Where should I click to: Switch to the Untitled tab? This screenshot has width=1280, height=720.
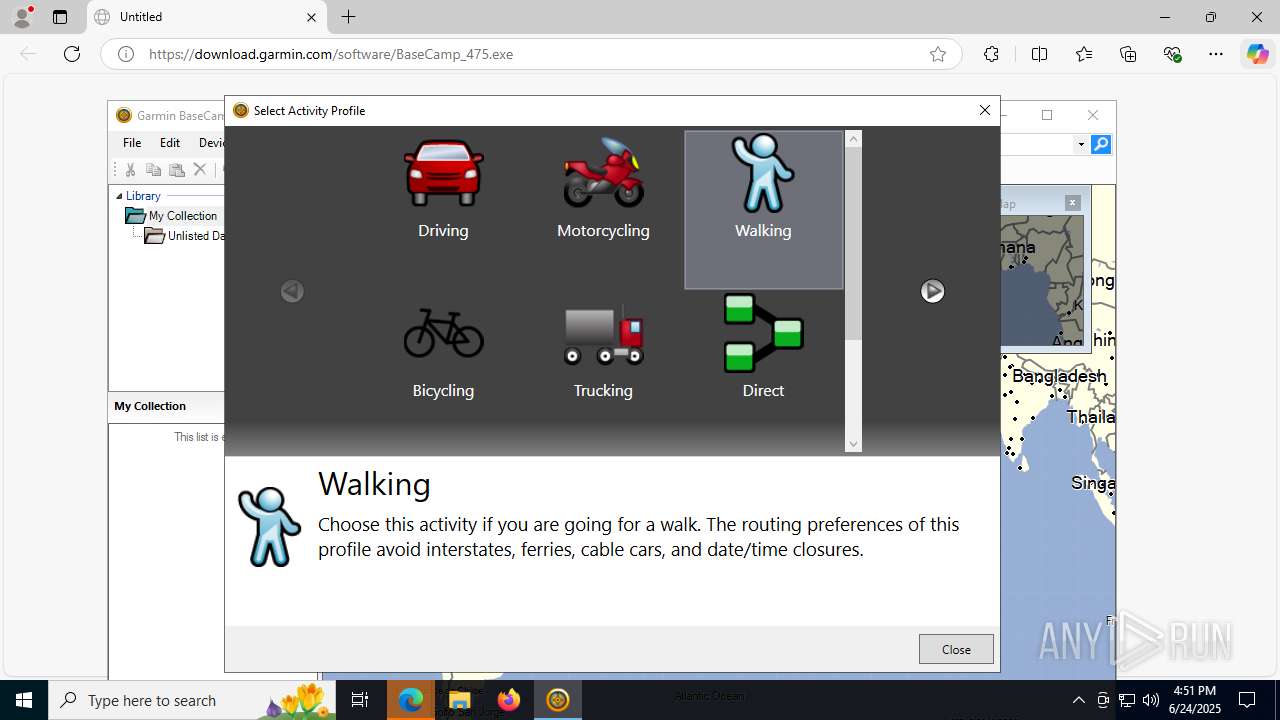coord(206,17)
